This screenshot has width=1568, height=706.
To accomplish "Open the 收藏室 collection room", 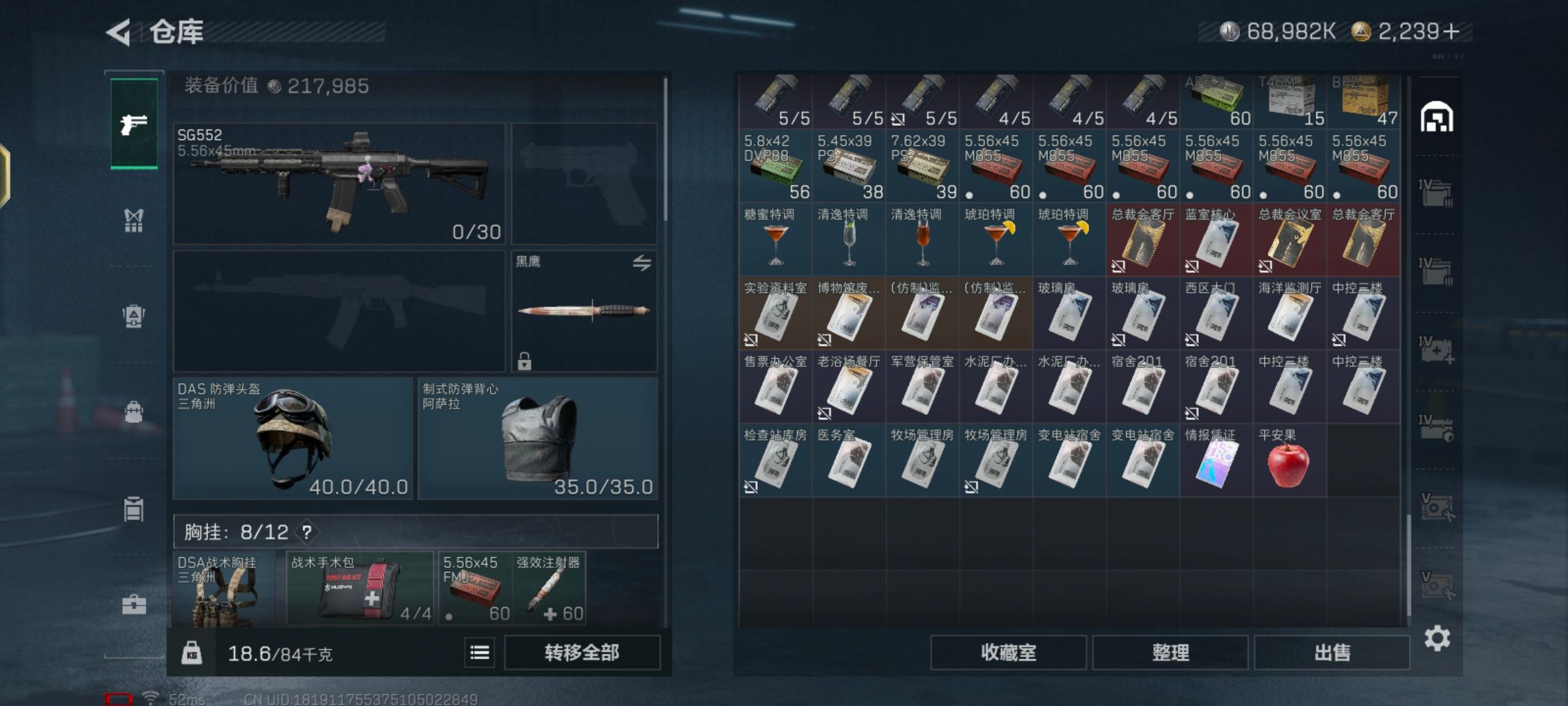I will [1009, 652].
